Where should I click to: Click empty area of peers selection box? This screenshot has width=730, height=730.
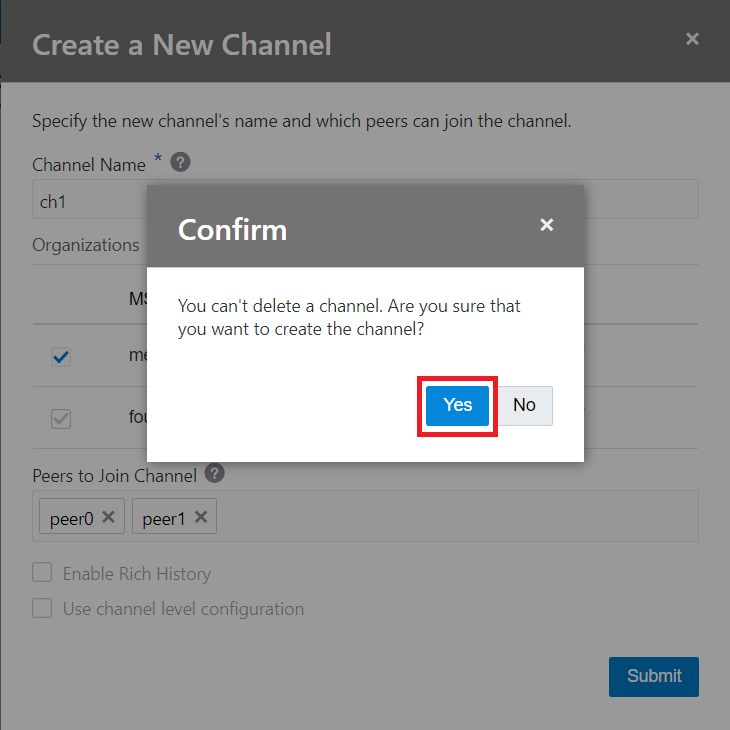click(x=450, y=517)
